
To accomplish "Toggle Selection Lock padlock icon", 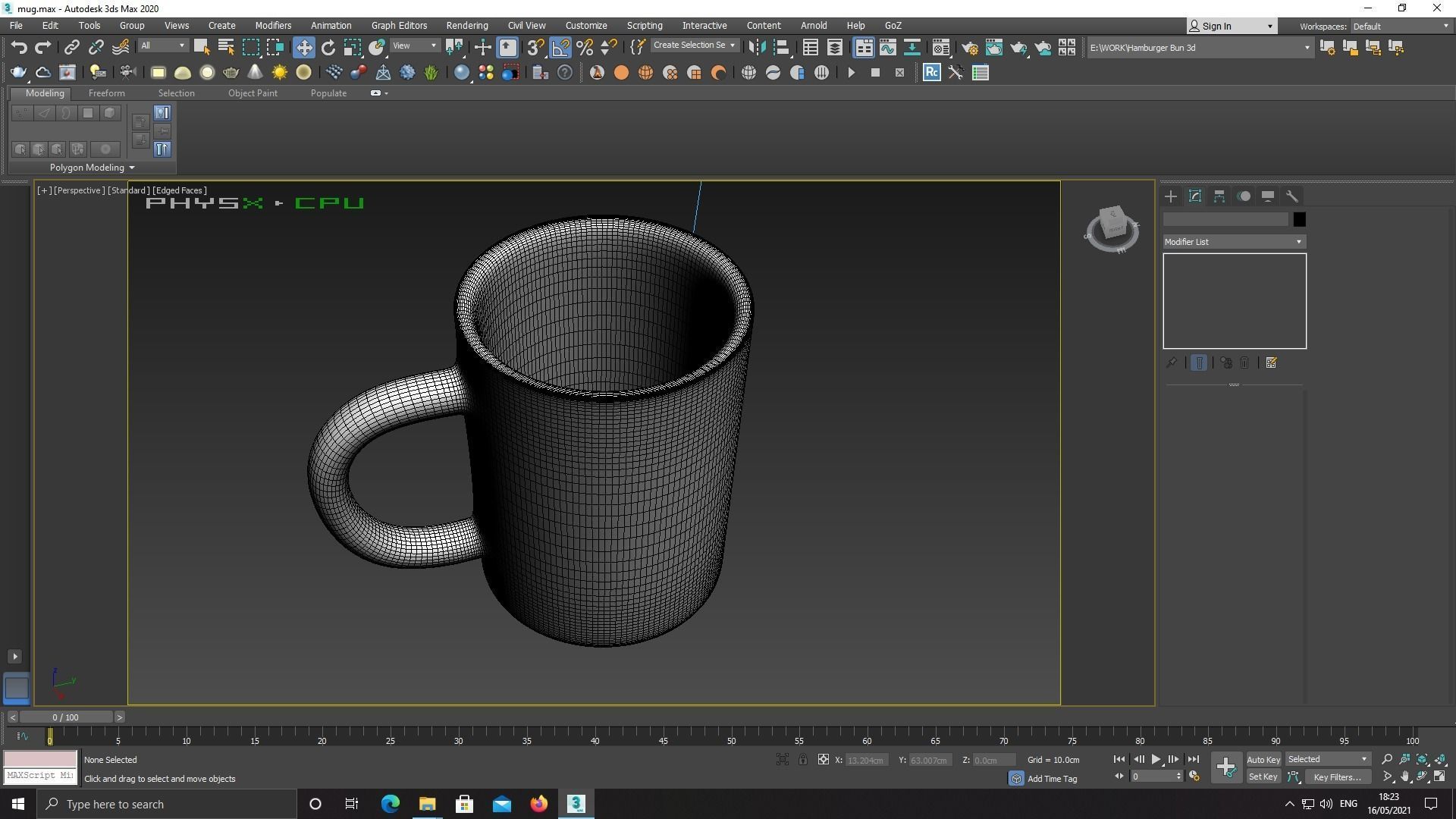I will tap(803, 760).
